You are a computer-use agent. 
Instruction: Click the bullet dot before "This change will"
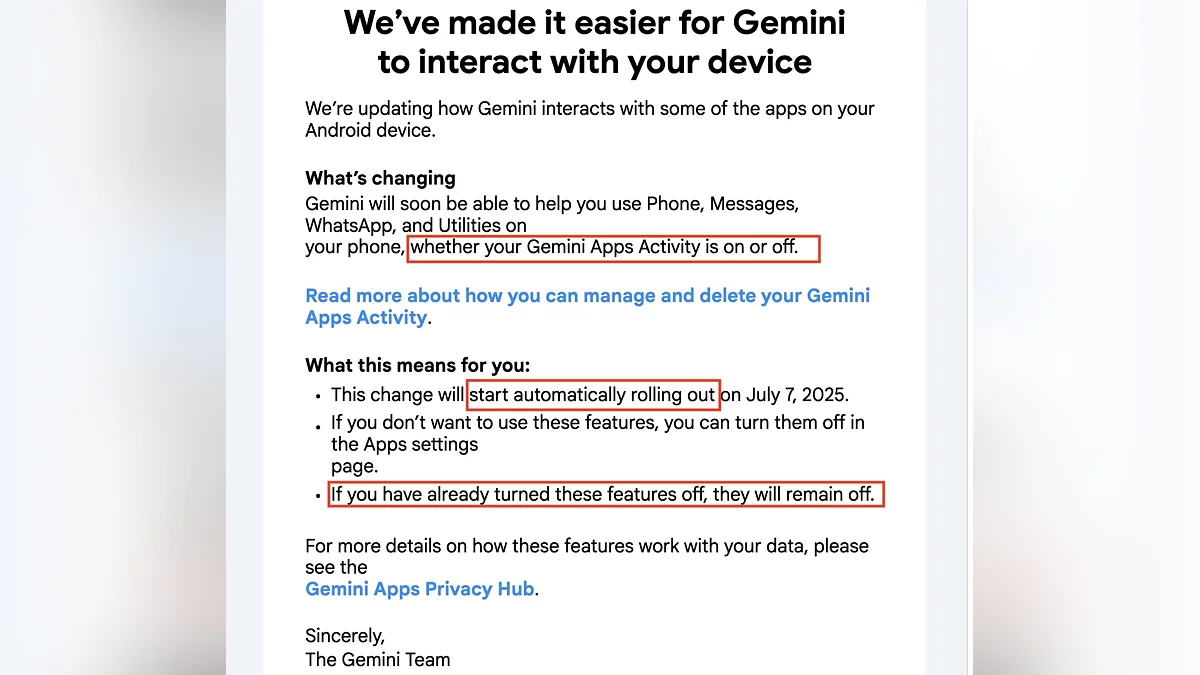[318, 397]
